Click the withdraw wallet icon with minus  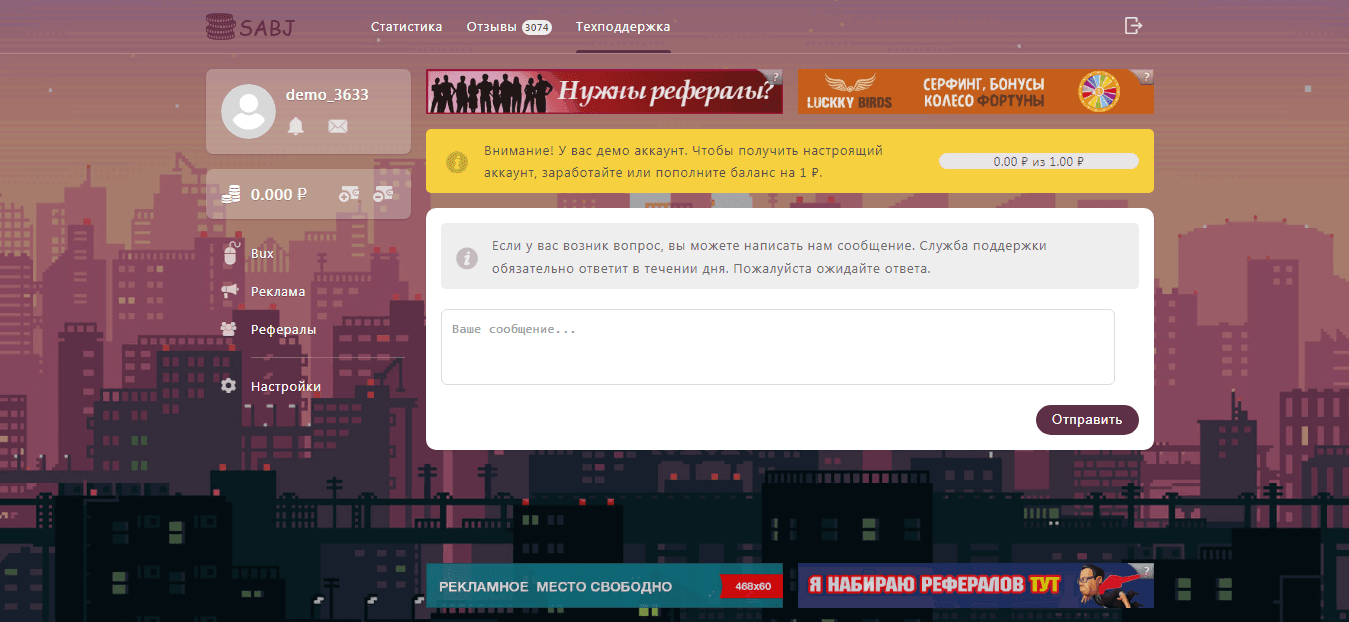click(x=385, y=194)
